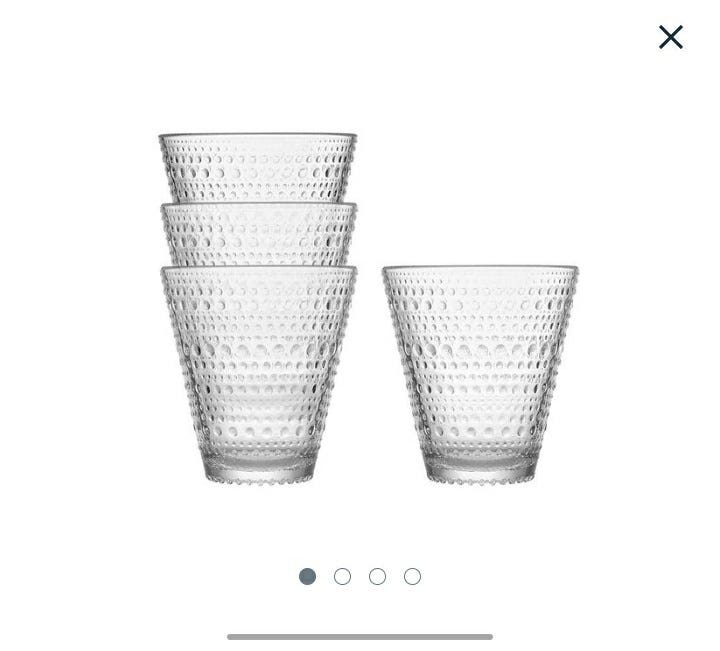The height and width of the screenshot is (651, 720).
Task: Tap the gray home indicator bar
Action: (360, 637)
